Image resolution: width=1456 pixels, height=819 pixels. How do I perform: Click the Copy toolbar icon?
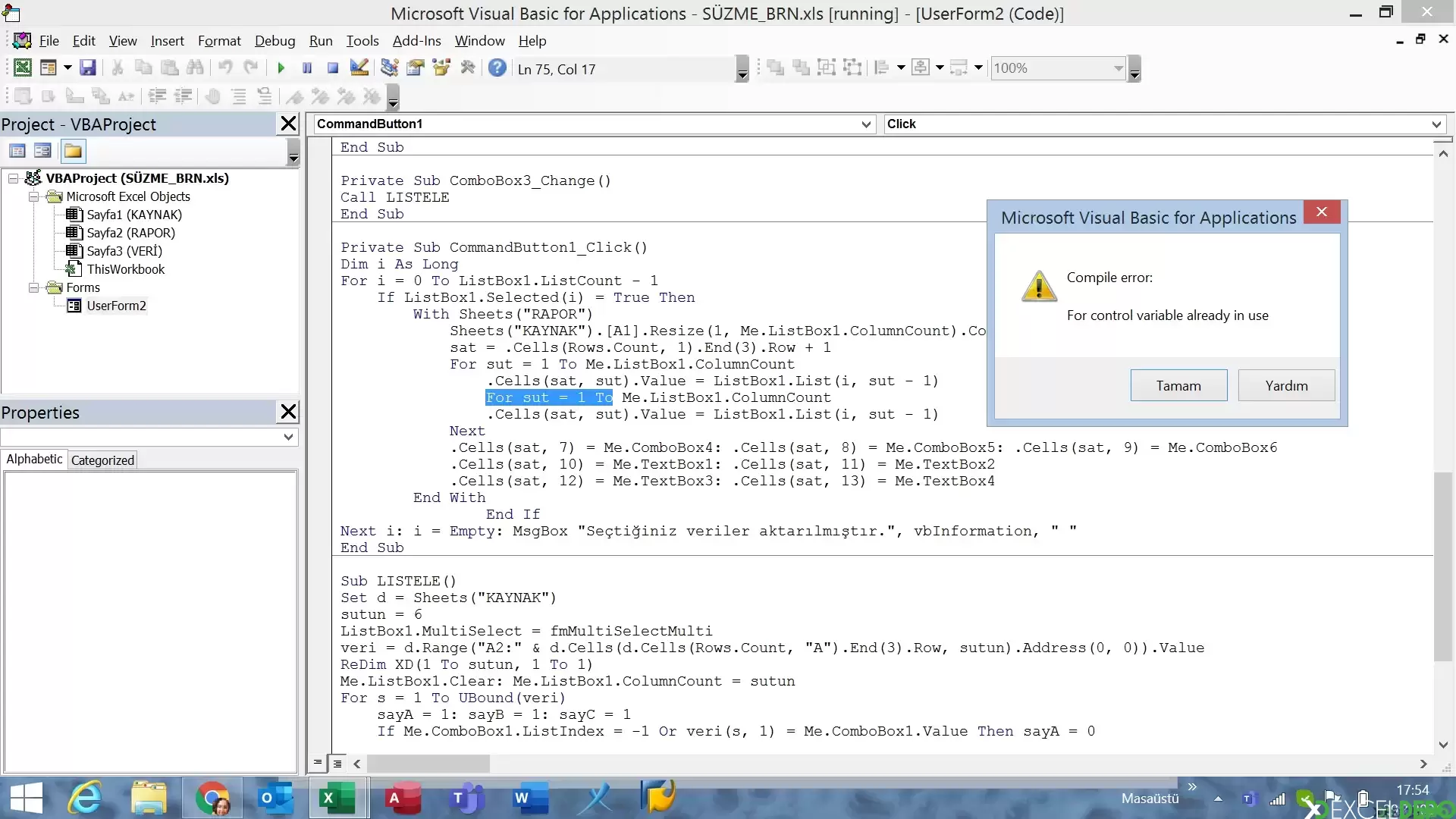pyautogui.click(x=143, y=68)
